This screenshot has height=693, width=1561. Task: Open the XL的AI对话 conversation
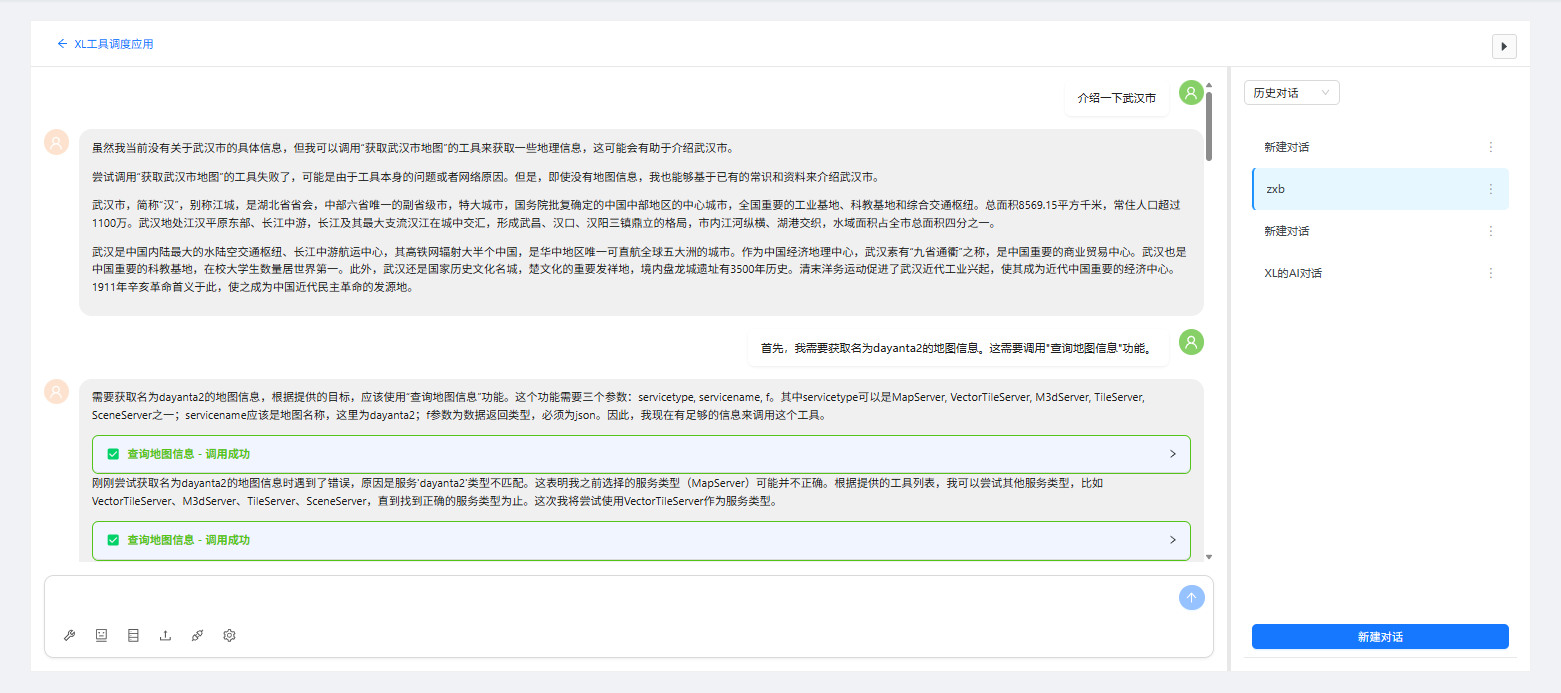(x=1370, y=273)
